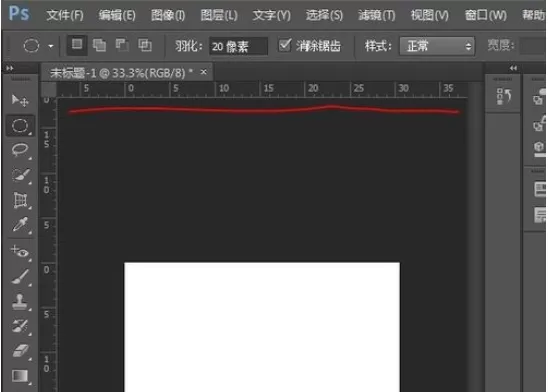
Task: Select the Clone Stamp tool
Action: click(20, 301)
